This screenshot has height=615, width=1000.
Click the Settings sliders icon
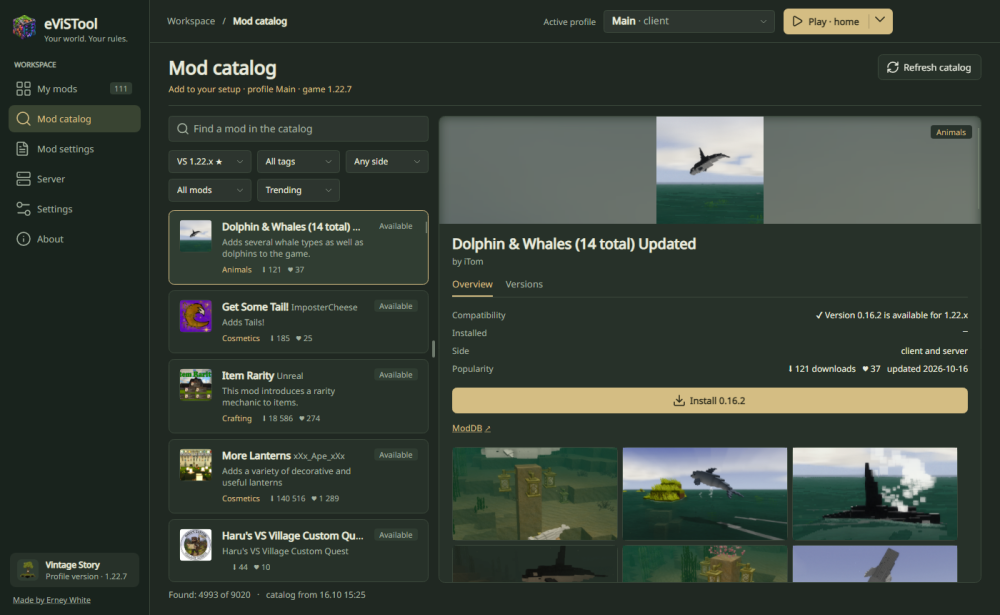tap(23, 209)
